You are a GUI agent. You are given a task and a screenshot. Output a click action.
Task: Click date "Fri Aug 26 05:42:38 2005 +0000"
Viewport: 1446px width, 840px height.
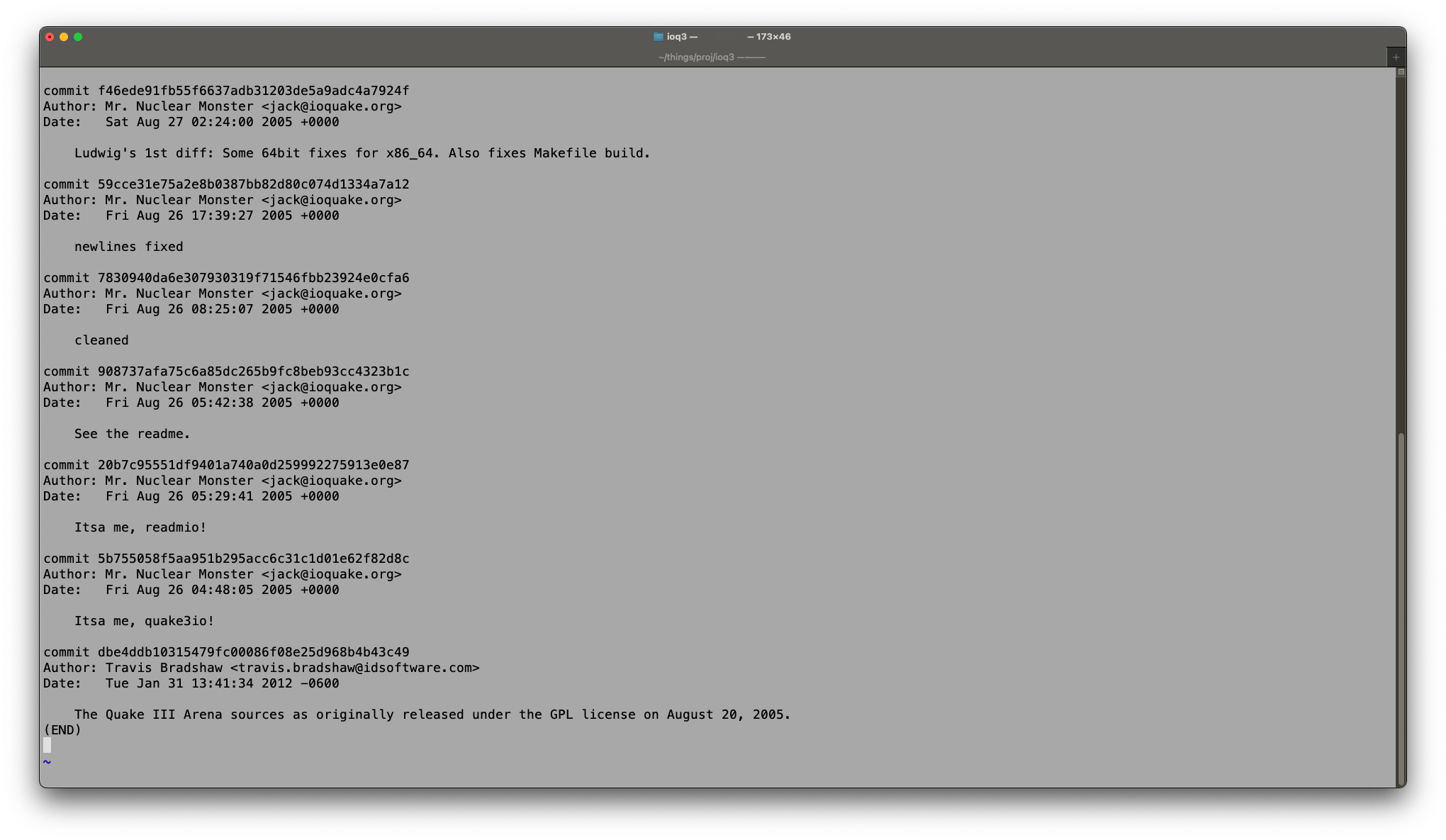click(222, 403)
